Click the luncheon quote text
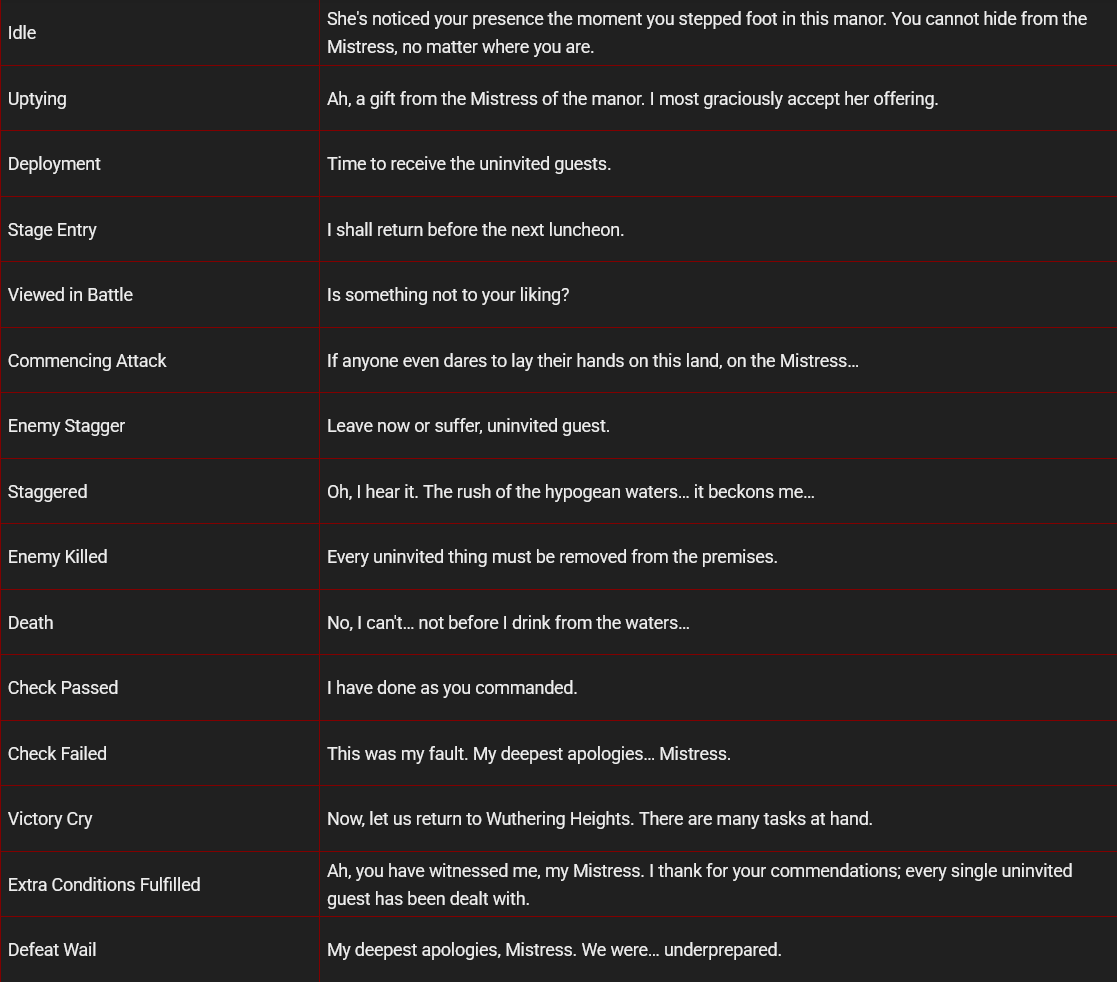Screen dimensions: 1117x982 (475, 229)
